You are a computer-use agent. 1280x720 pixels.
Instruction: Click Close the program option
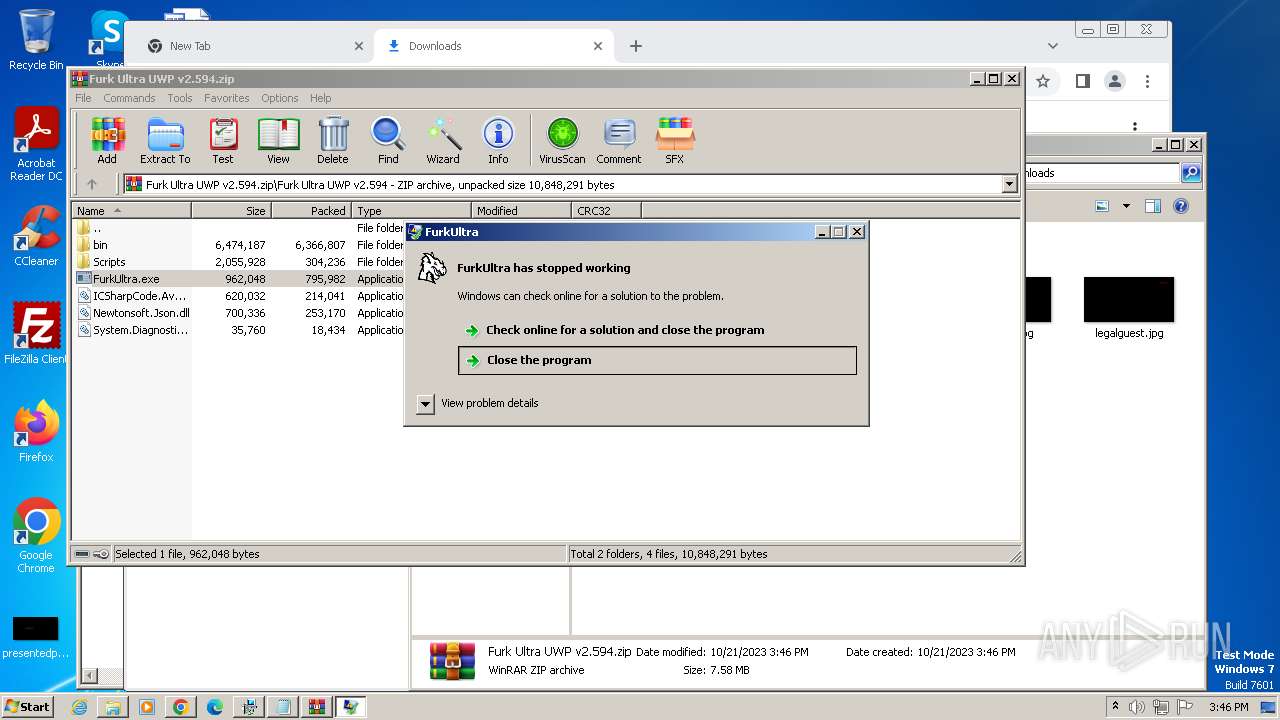657,360
